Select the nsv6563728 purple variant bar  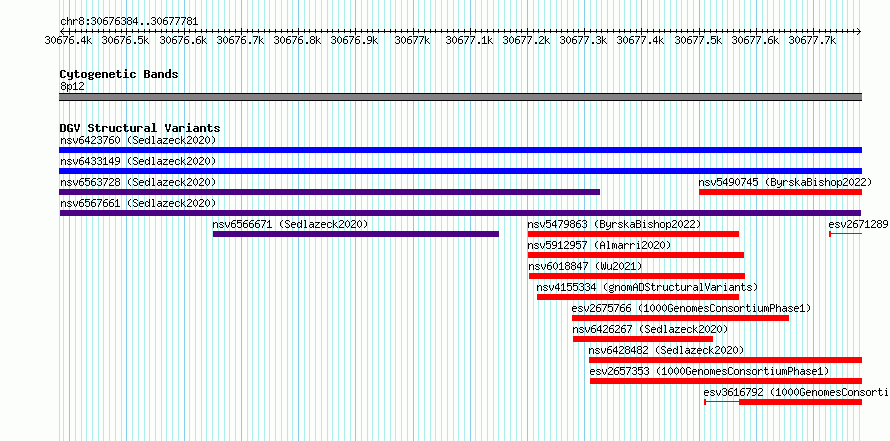pos(329,192)
